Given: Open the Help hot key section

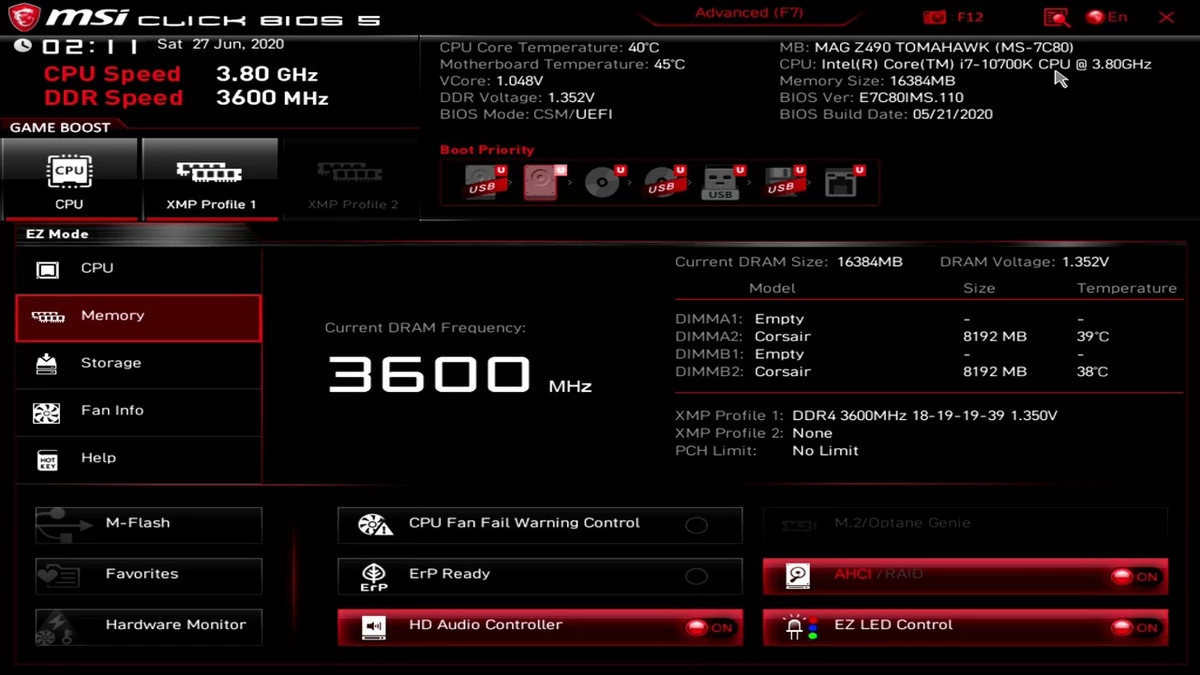Looking at the screenshot, I should (138, 459).
